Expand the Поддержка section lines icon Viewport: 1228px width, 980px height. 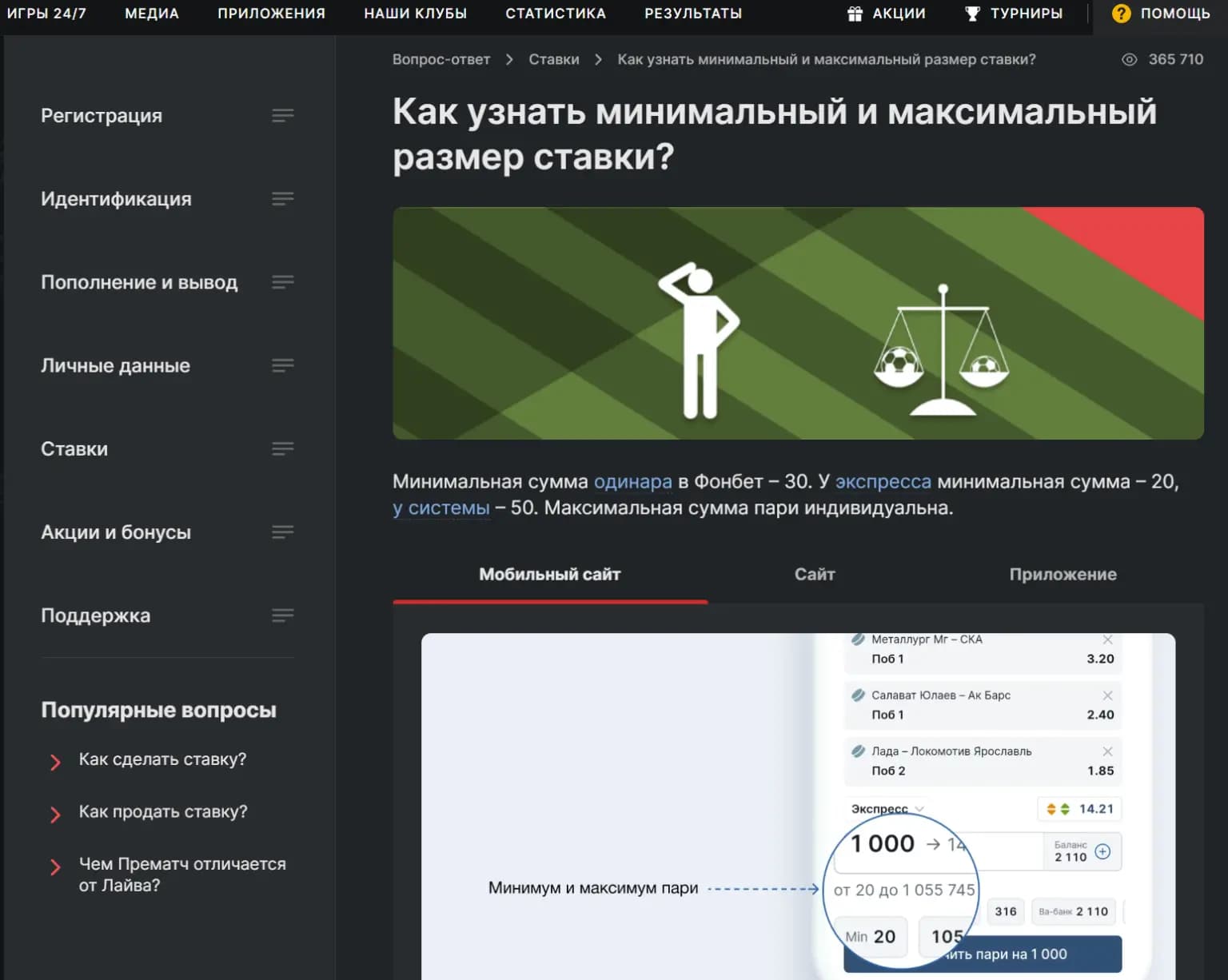coord(283,615)
